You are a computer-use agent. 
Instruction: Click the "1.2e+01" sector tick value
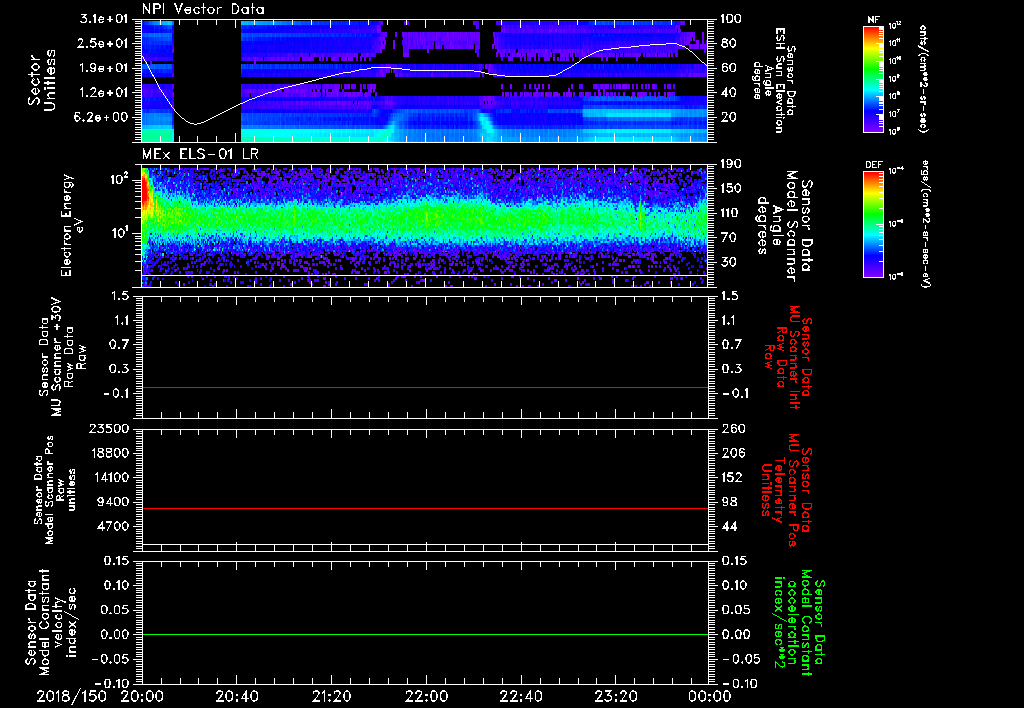(104, 93)
